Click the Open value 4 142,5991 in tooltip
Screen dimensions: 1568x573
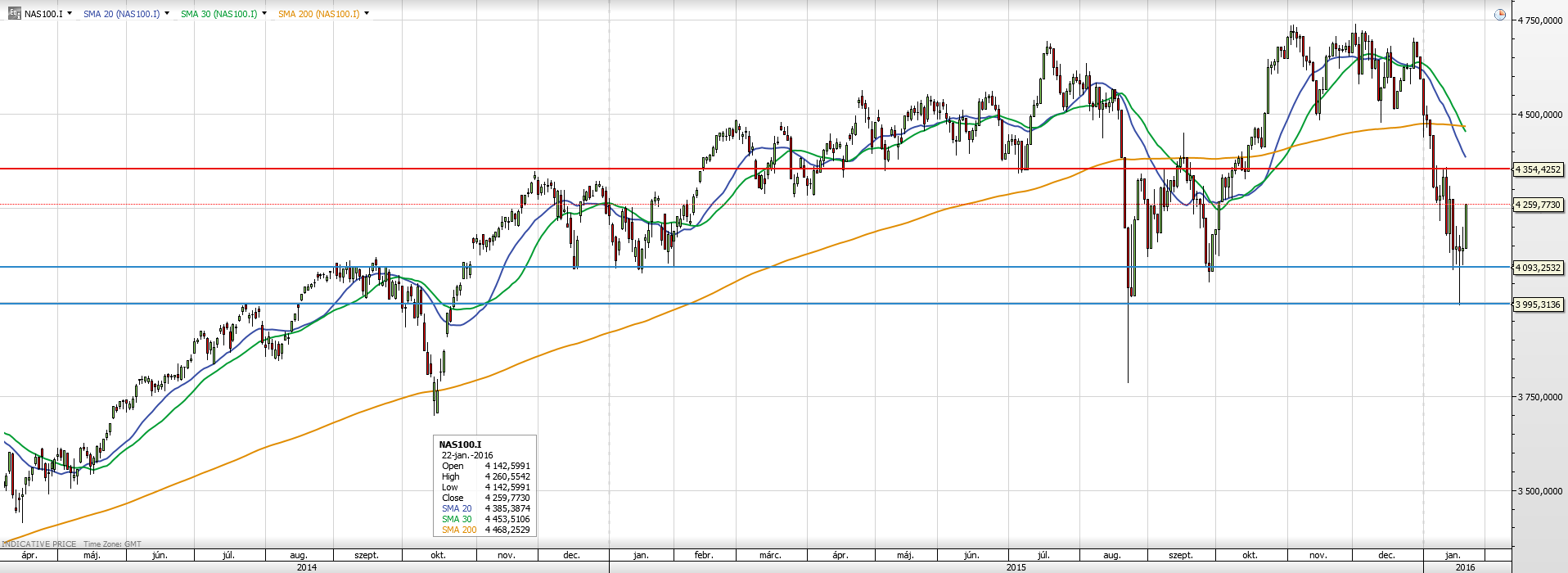click(x=507, y=466)
